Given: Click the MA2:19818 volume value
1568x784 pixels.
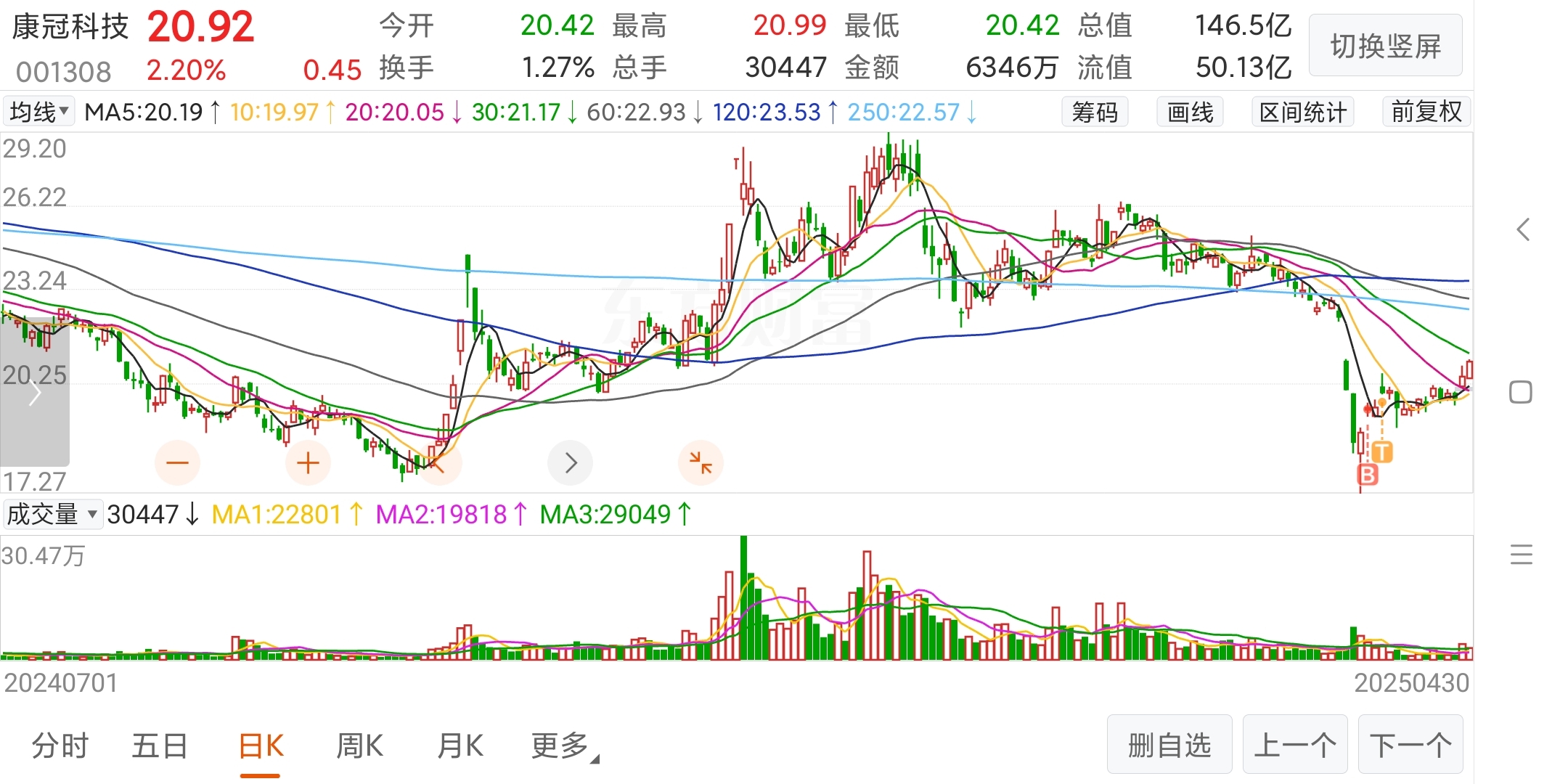Looking at the screenshot, I should [441, 515].
